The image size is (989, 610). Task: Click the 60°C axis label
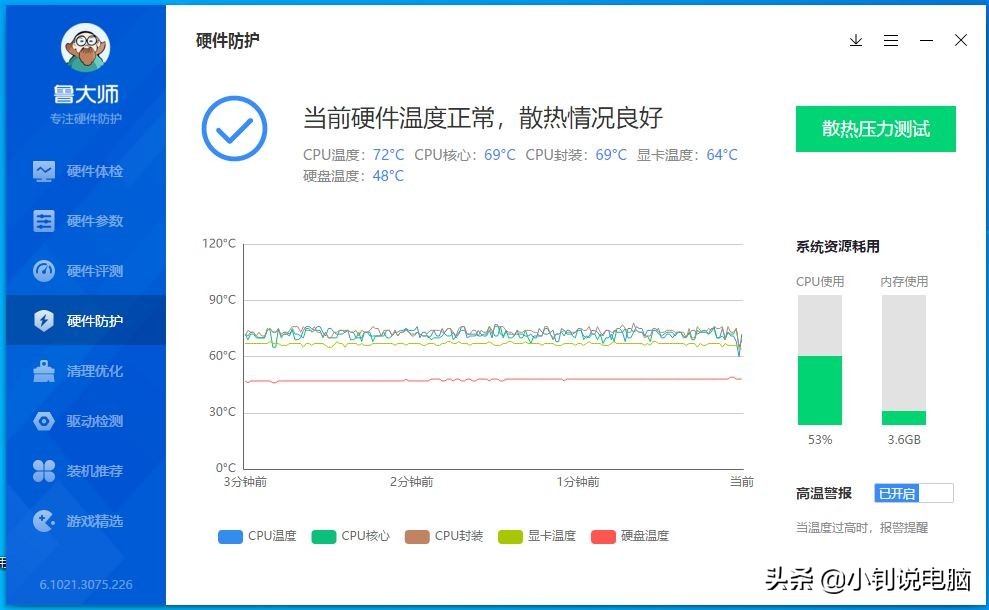pos(222,356)
